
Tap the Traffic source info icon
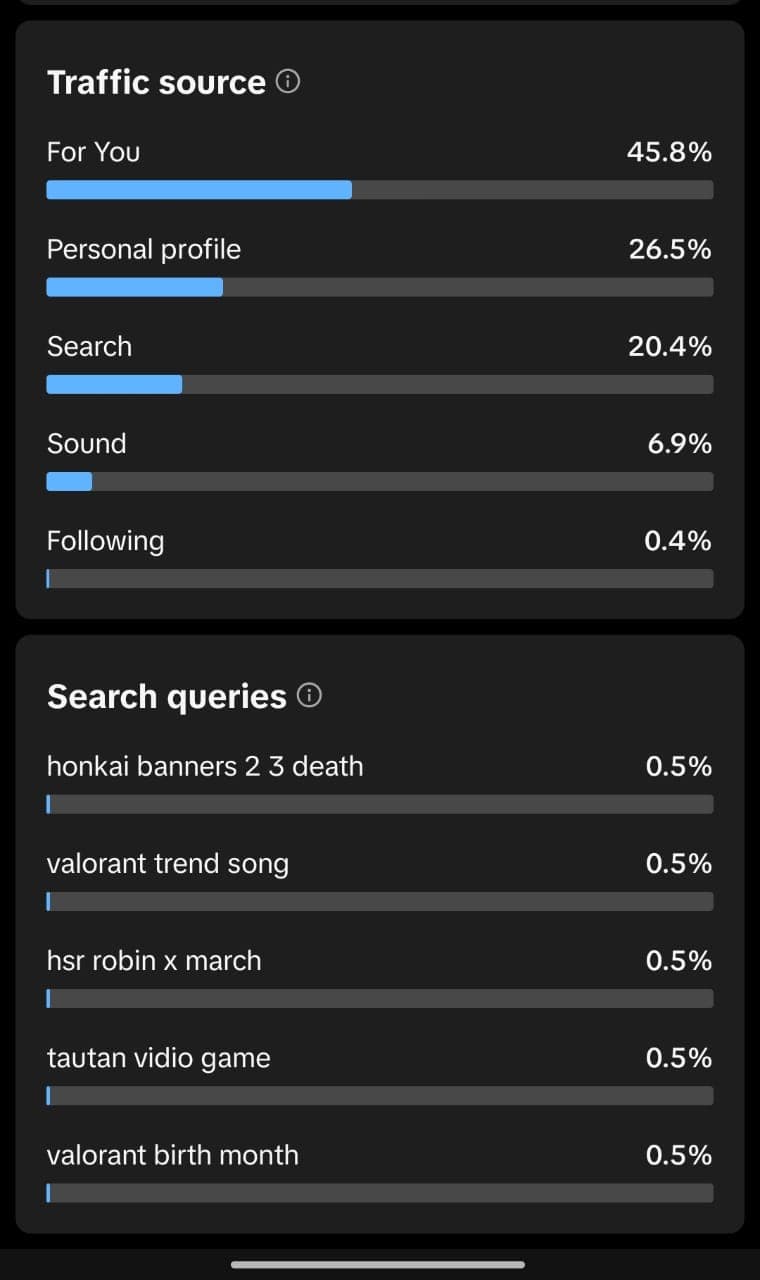(288, 82)
